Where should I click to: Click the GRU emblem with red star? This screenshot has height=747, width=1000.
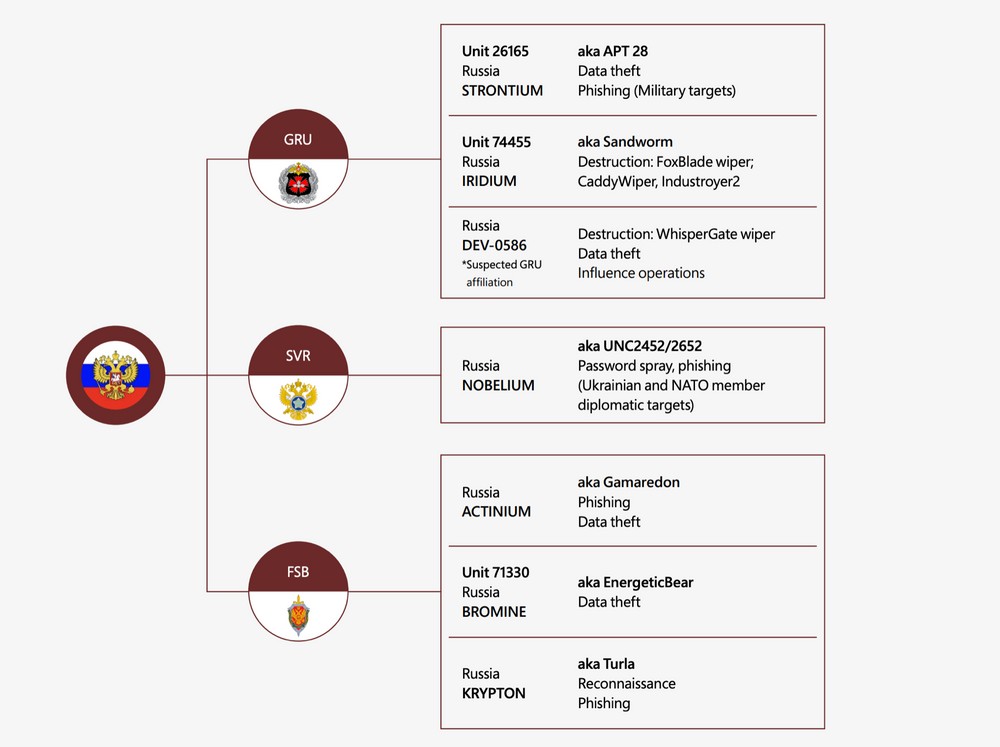(298, 182)
